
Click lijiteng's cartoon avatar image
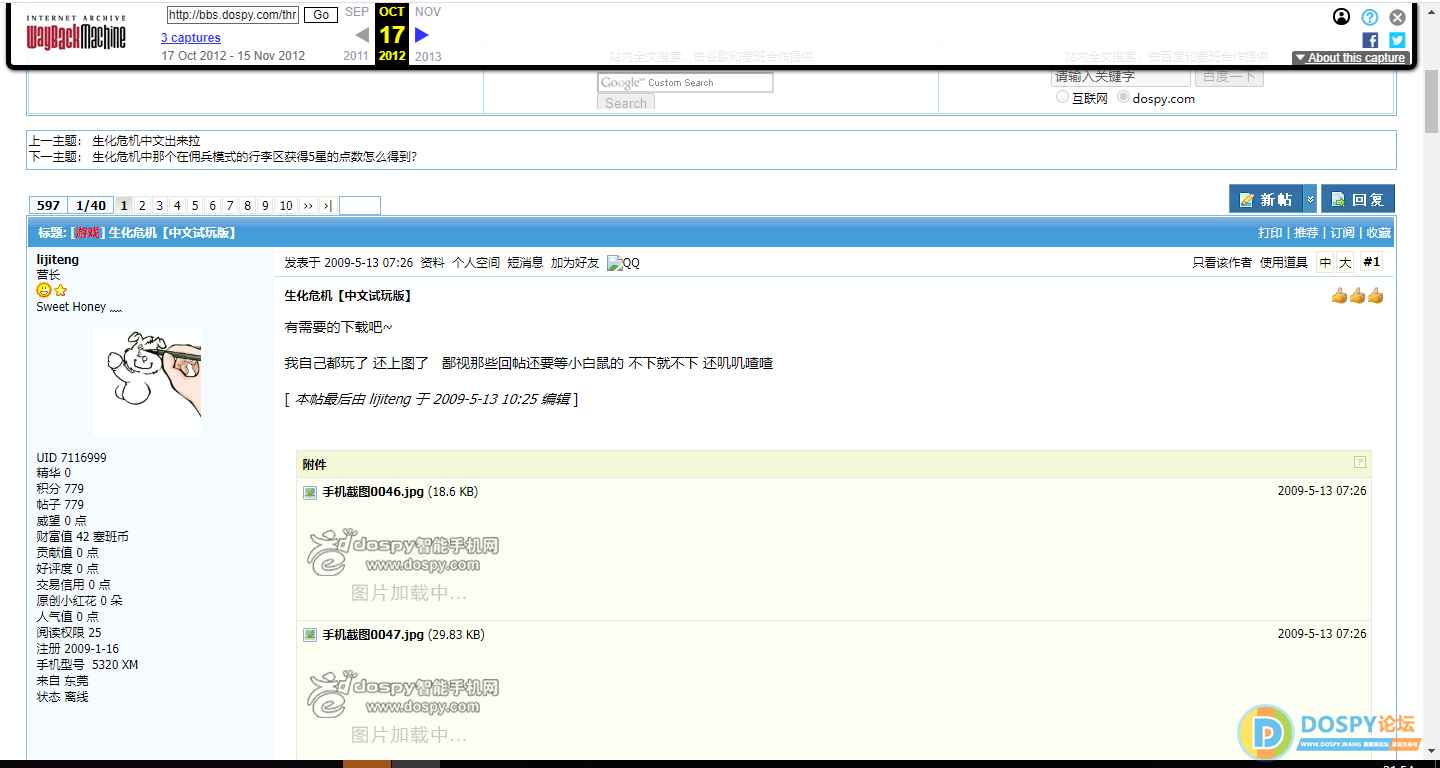point(147,381)
